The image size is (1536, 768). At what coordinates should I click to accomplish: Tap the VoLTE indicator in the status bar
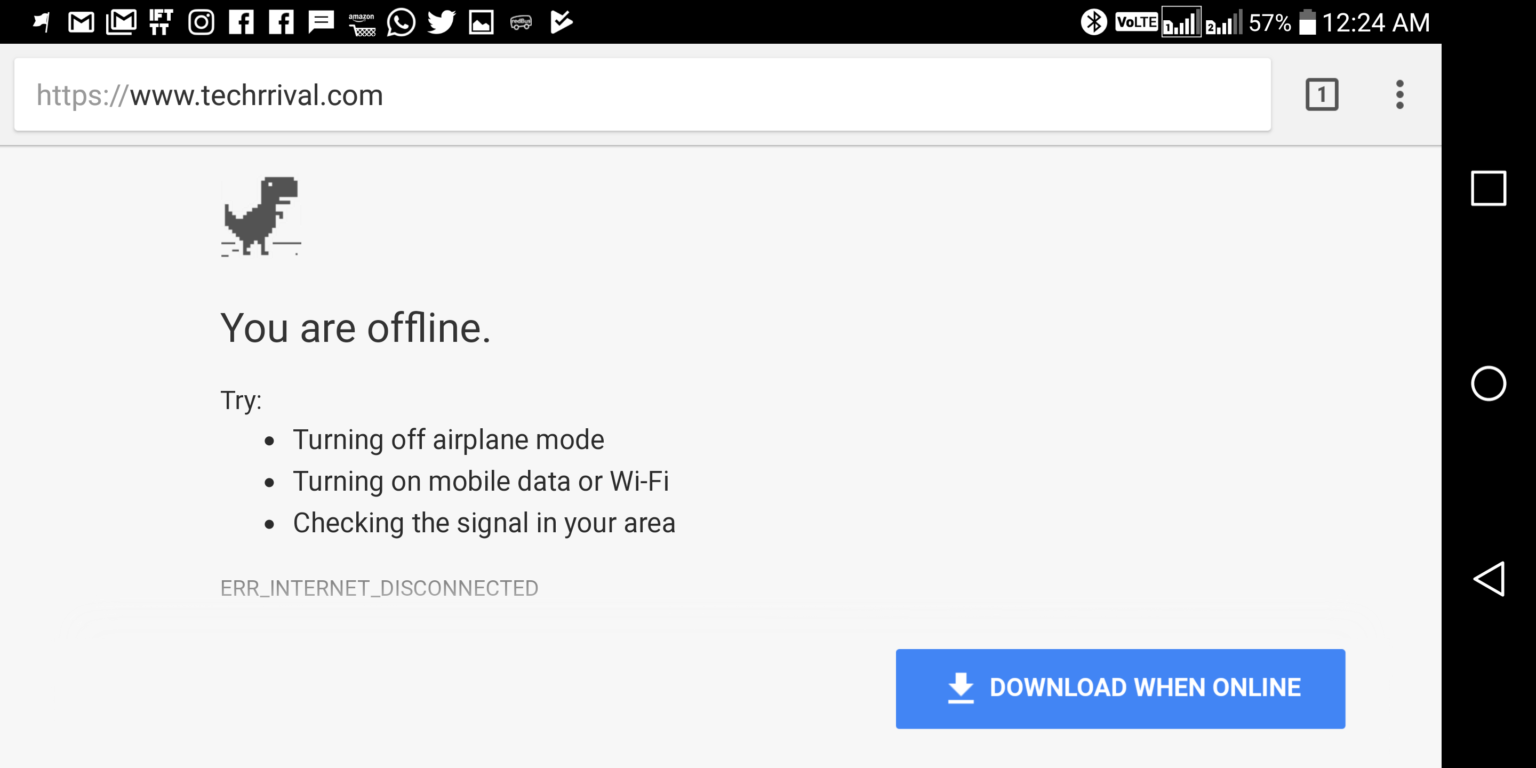[x=1136, y=21]
